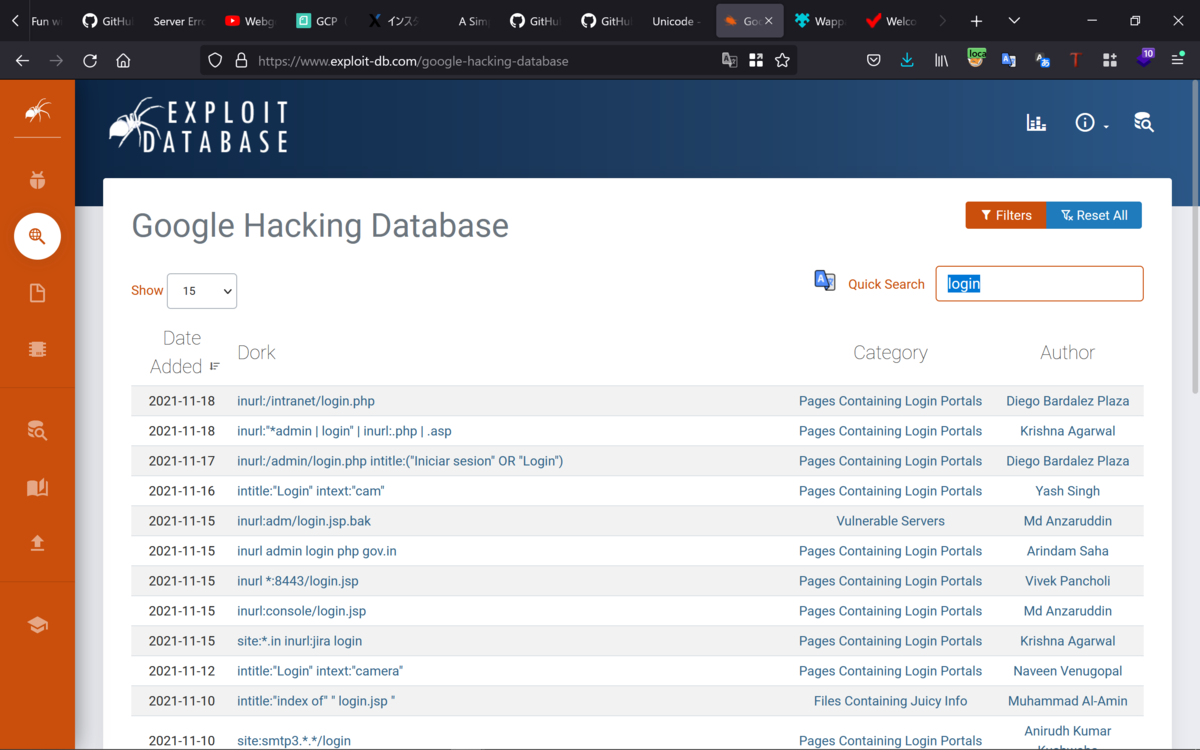Viewport: 1200px width, 750px height.
Task: Expand the About info dropdown in header
Action: tap(1091, 123)
